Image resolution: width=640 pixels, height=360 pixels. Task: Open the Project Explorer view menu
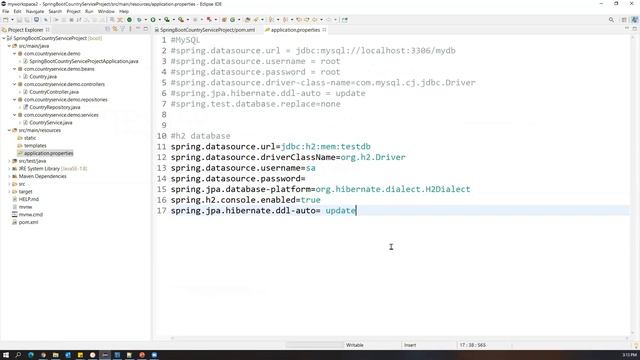coord(130,29)
